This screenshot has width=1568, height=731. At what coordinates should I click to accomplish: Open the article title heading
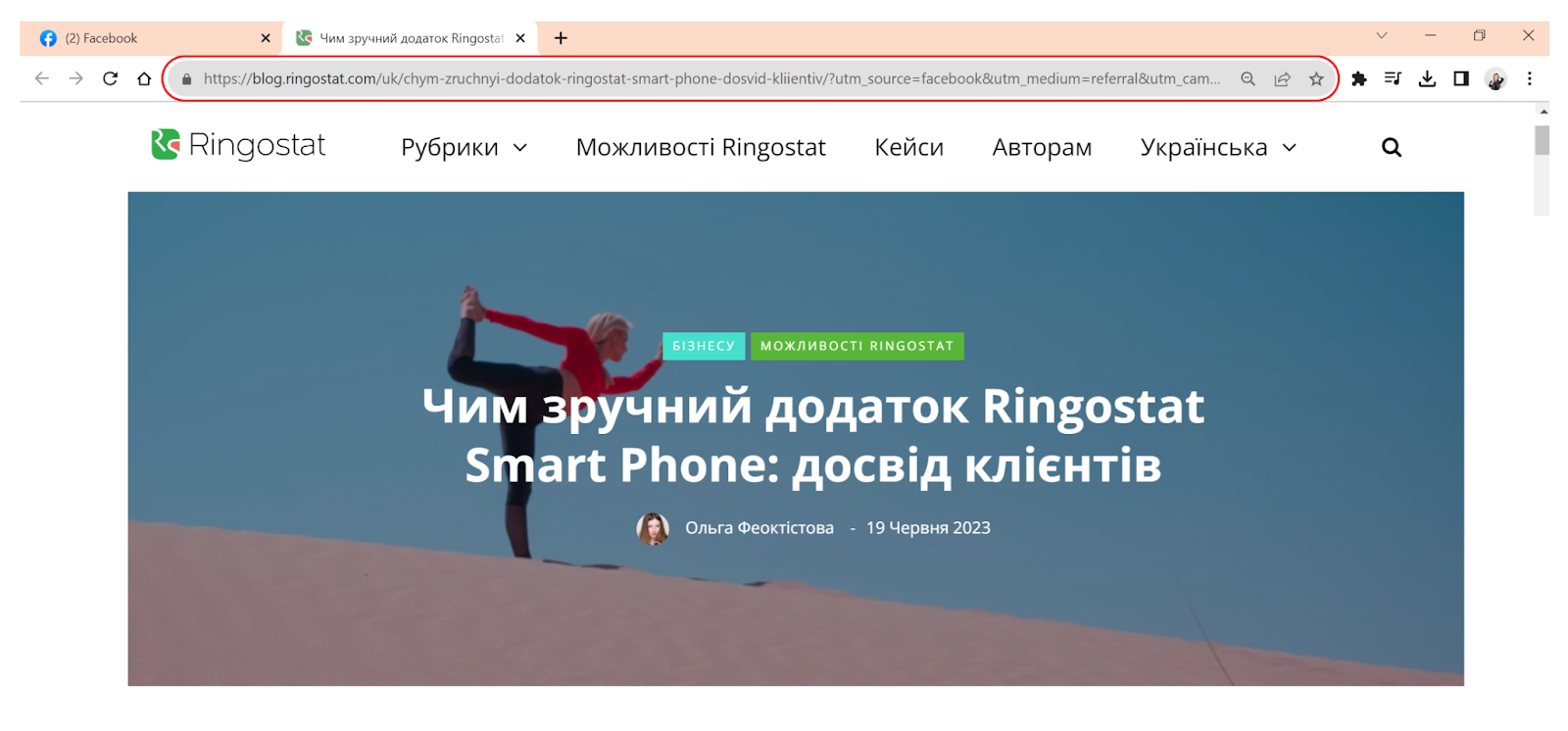813,435
